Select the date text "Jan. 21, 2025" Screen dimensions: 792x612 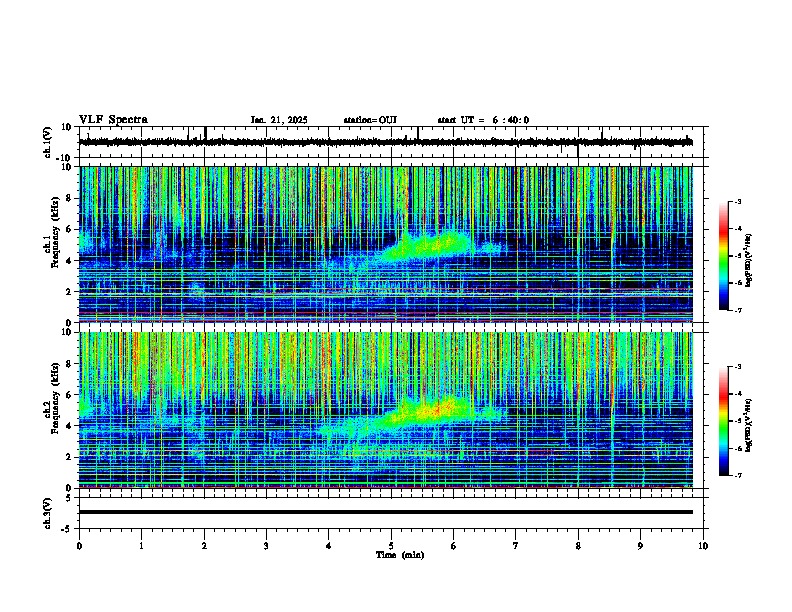point(279,120)
